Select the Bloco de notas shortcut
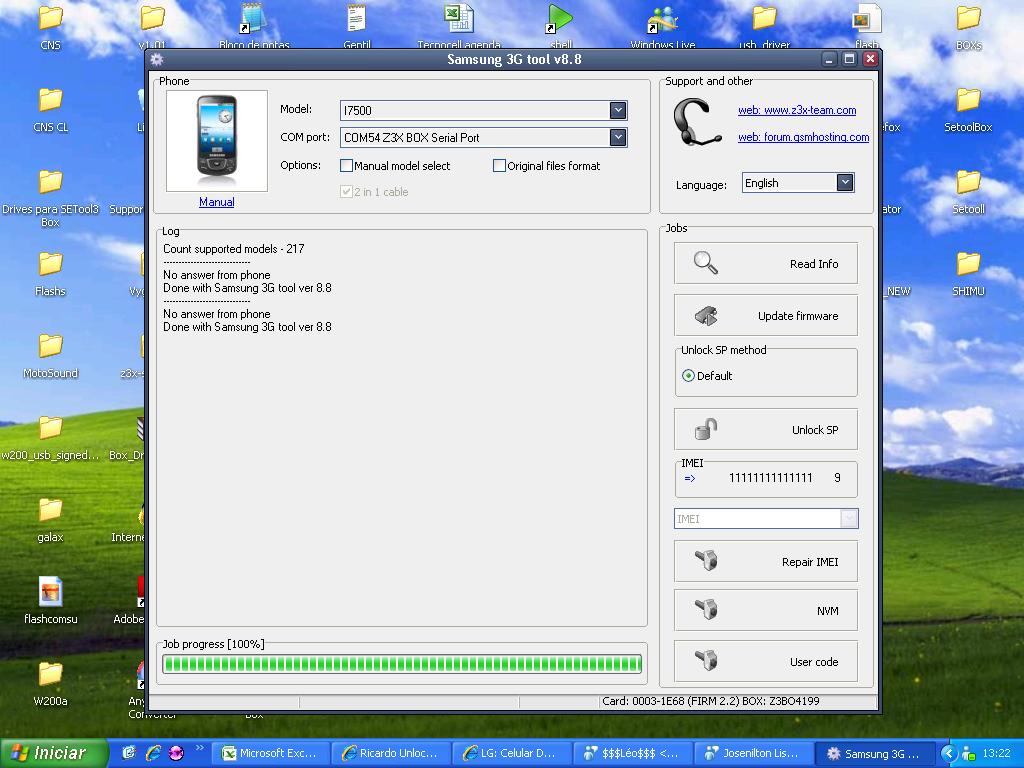Screen dimensions: 1024x768 pos(254,26)
